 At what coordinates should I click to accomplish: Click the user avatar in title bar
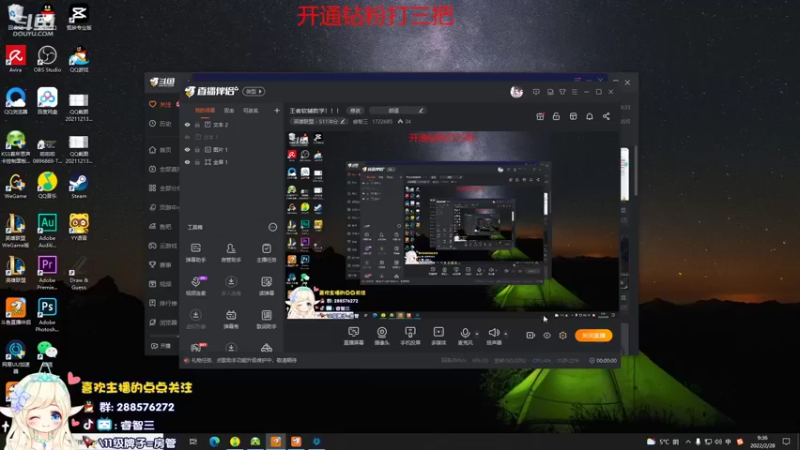click(x=516, y=92)
